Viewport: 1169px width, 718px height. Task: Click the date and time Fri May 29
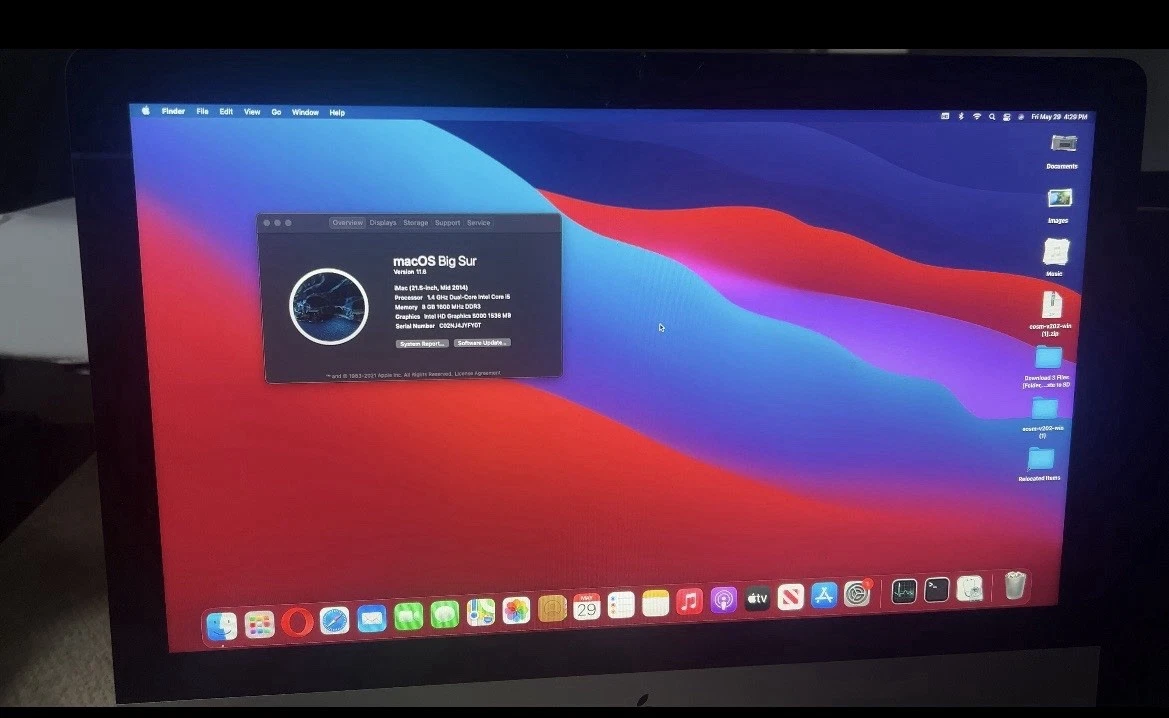click(x=1059, y=117)
